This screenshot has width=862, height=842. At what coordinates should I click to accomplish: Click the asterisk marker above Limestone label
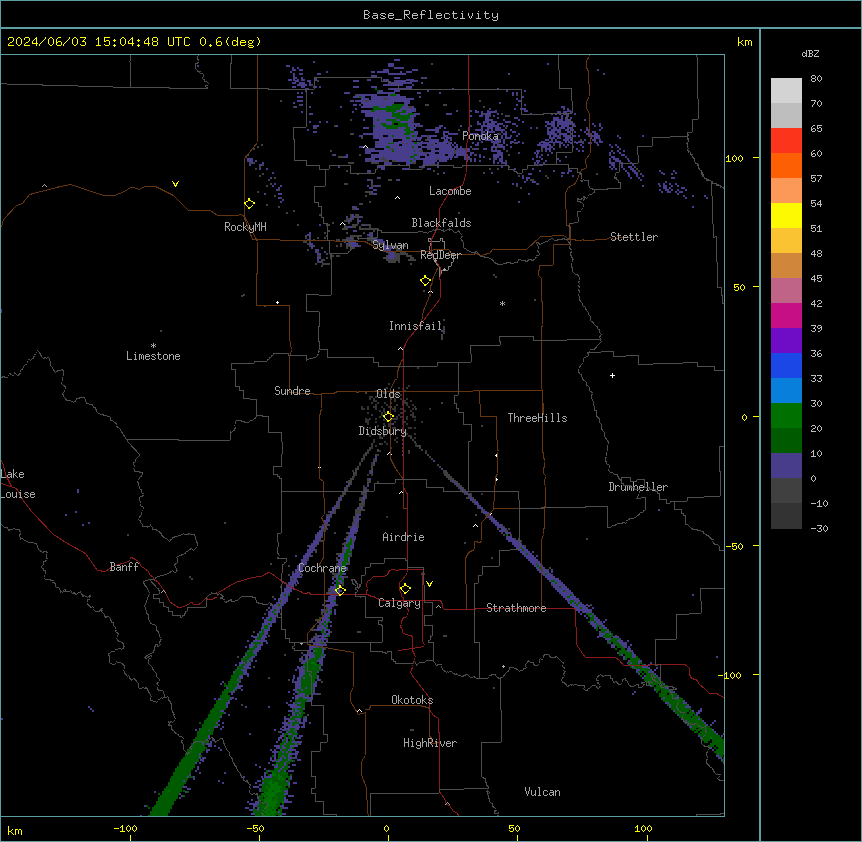(x=153, y=346)
